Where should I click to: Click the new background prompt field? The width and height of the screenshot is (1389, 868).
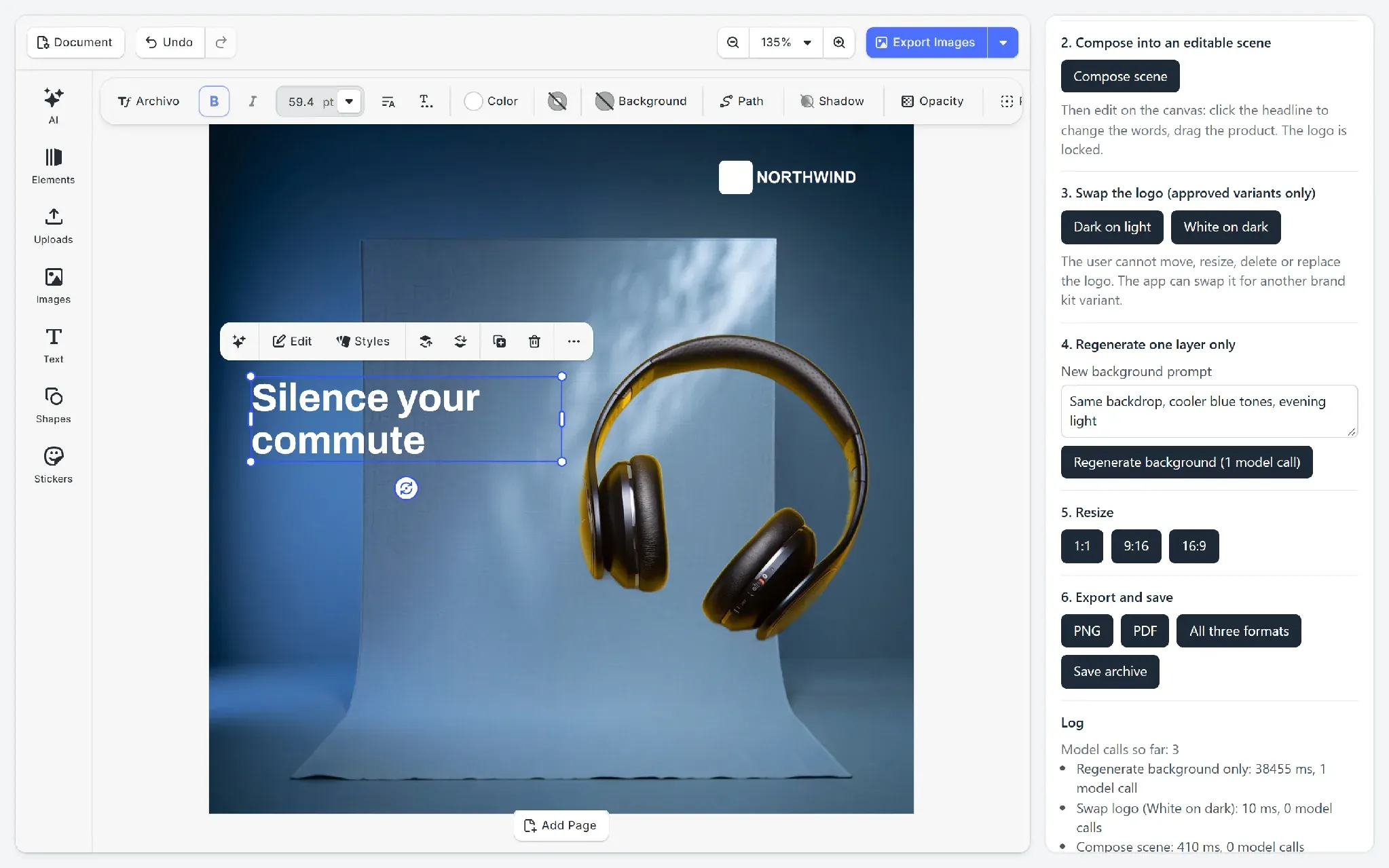click(x=1209, y=411)
